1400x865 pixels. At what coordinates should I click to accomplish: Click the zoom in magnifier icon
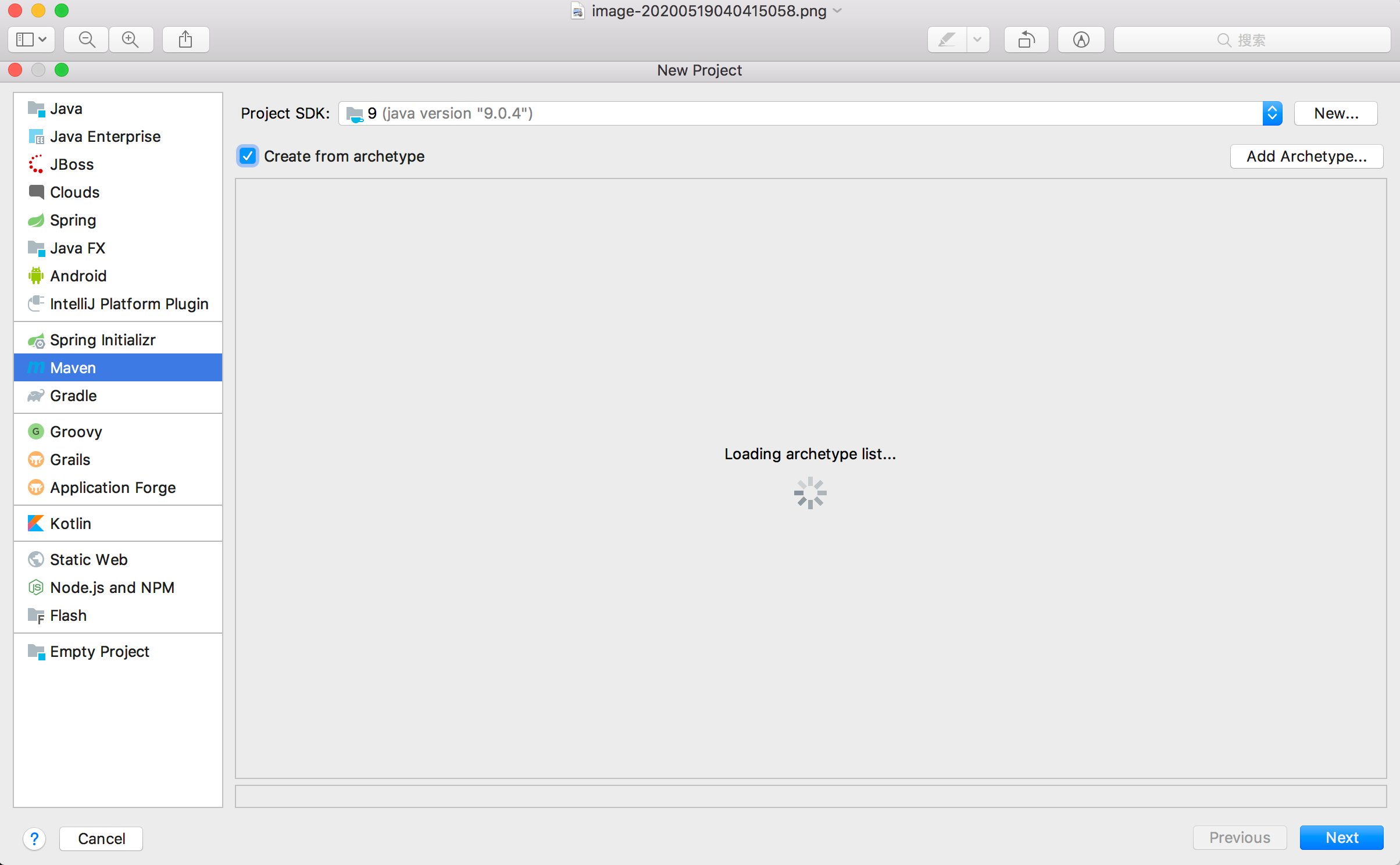click(130, 40)
